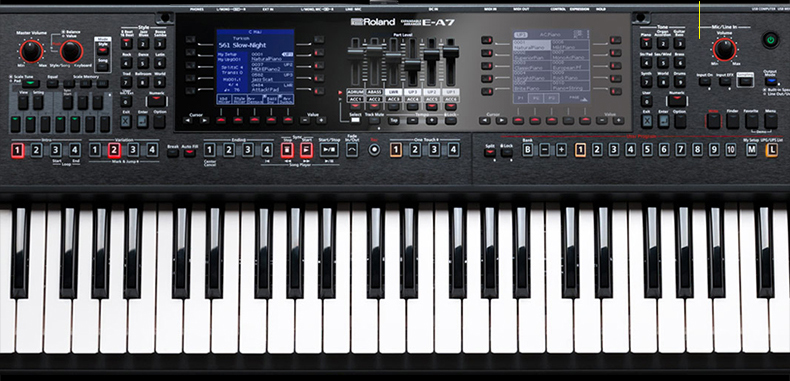The height and width of the screenshot is (381, 790).
Task: Choose Intro button 1
Action: (18, 150)
